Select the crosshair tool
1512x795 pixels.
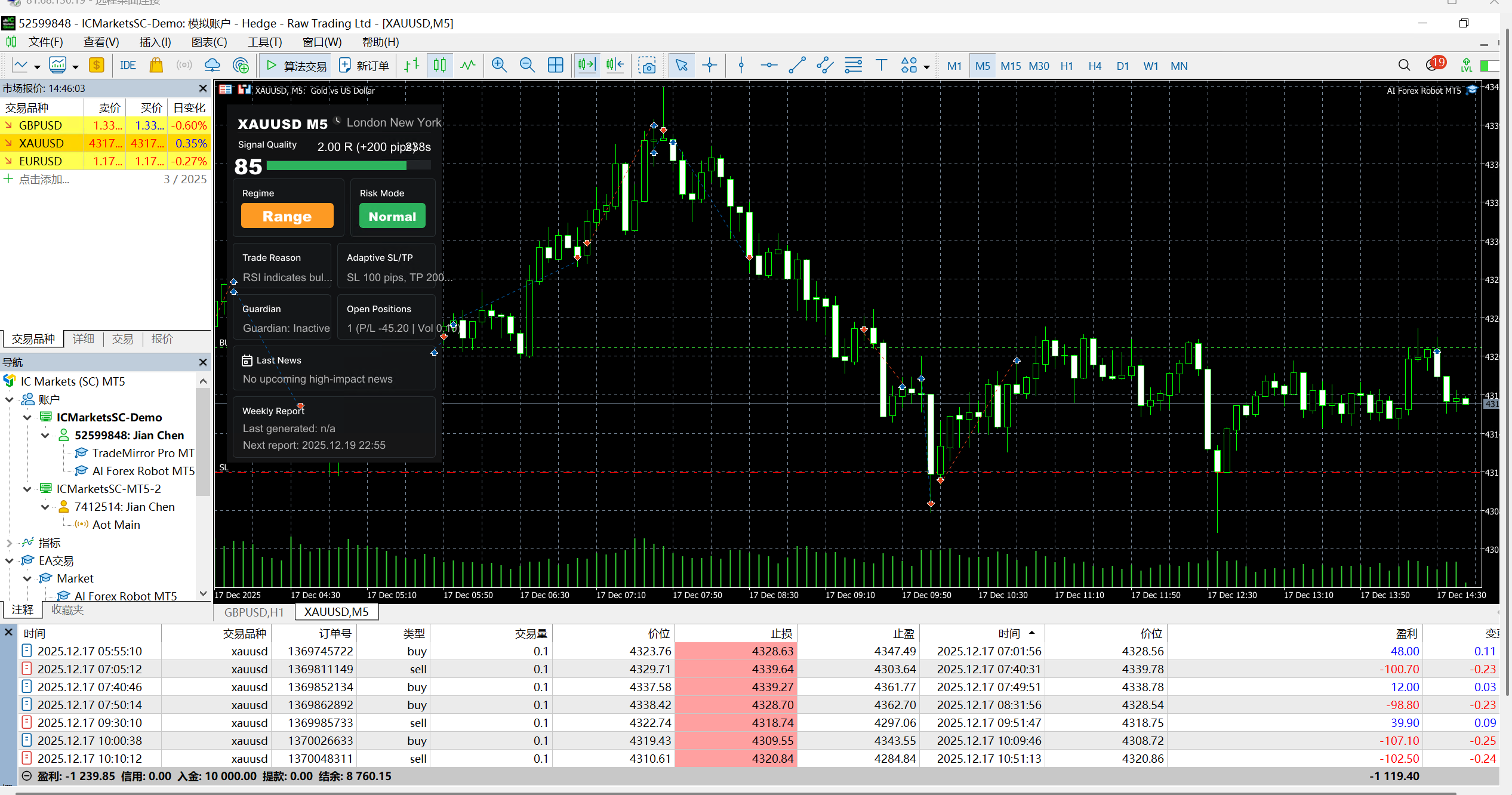pyautogui.click(x=709, y=66)
